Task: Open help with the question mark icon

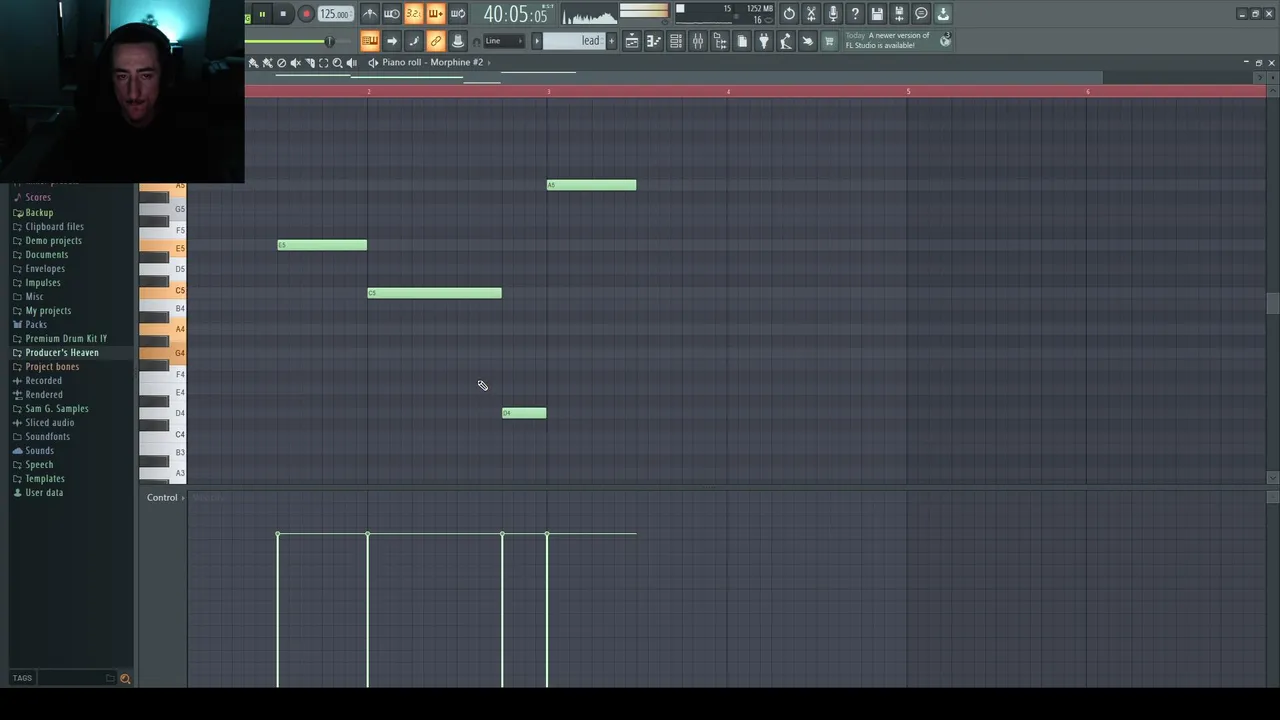Action: [855, 14]
